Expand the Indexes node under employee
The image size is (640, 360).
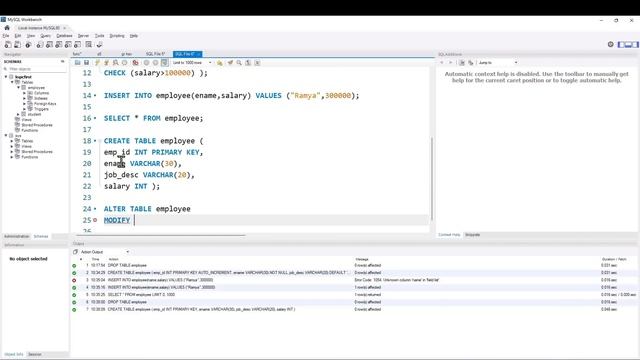pyautogui.click(x=24, y=98)
